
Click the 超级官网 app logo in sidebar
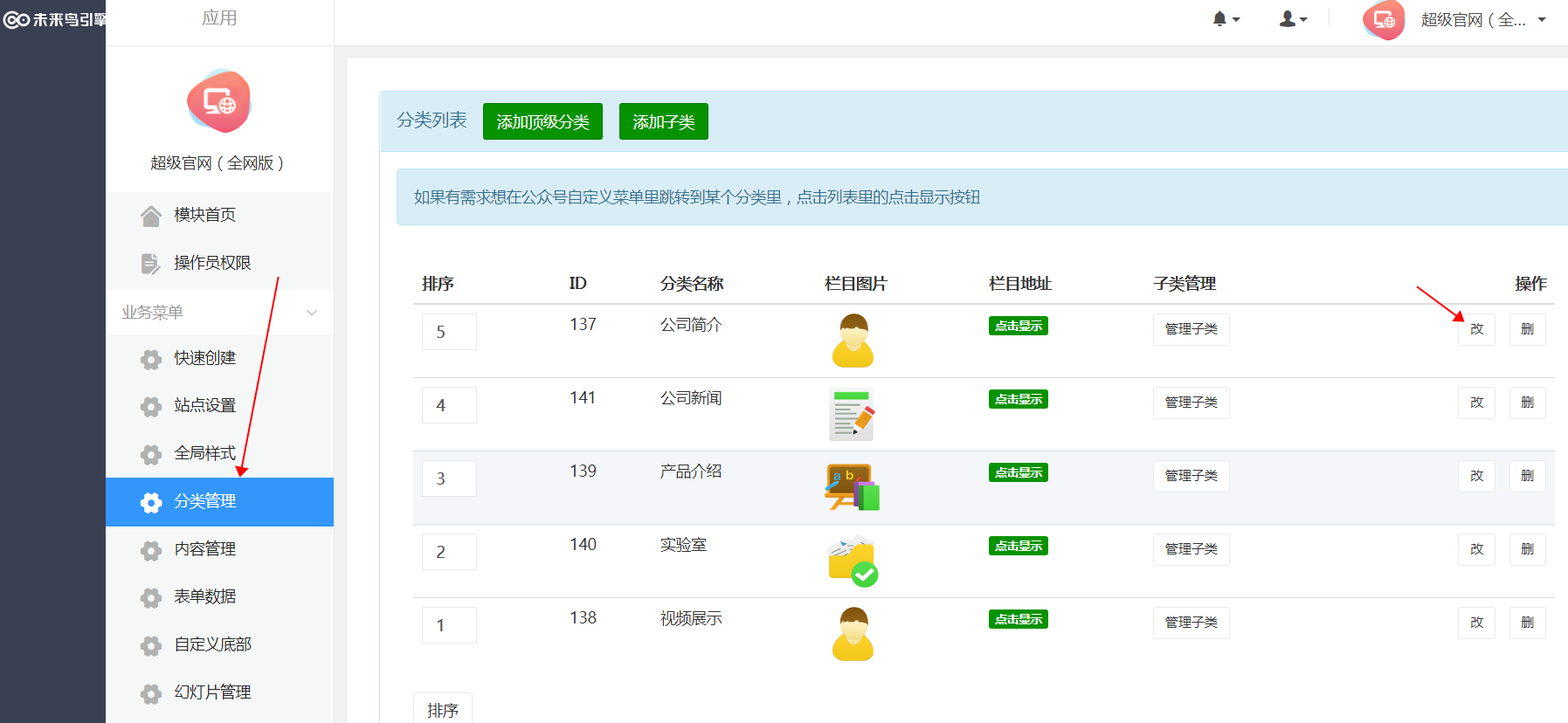(219, 102)
